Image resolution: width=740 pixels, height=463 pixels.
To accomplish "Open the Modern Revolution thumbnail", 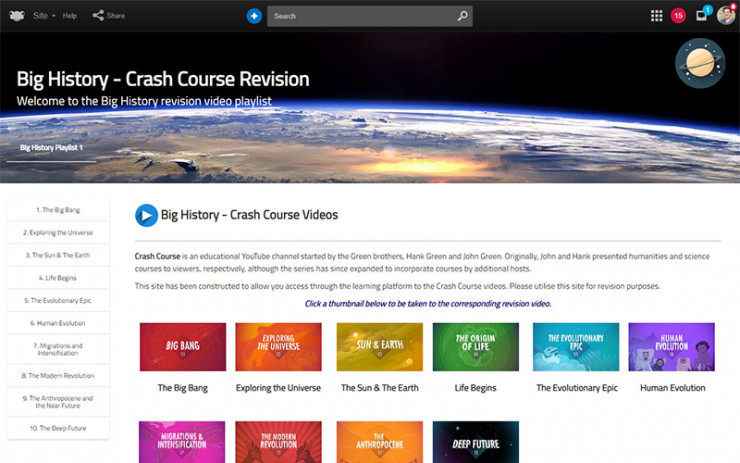I will [278, 442].
